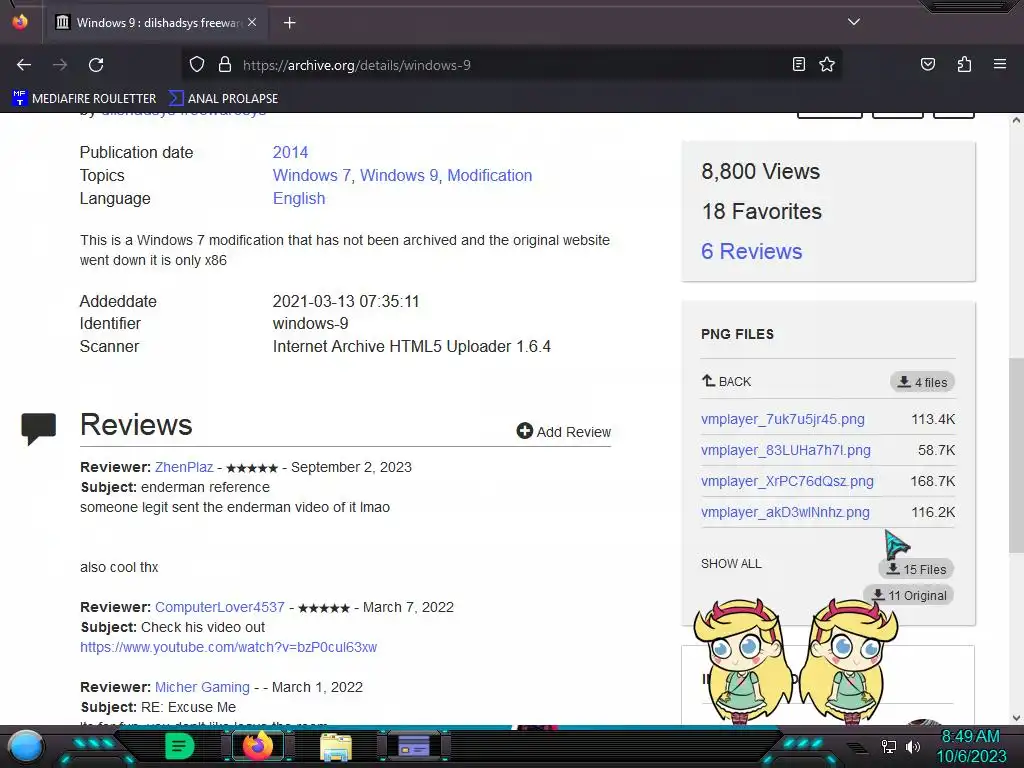Screen dimensions: 1024x768
Task: Open reviewer ZhenPlaz profile
Action: tap(184, 468)
